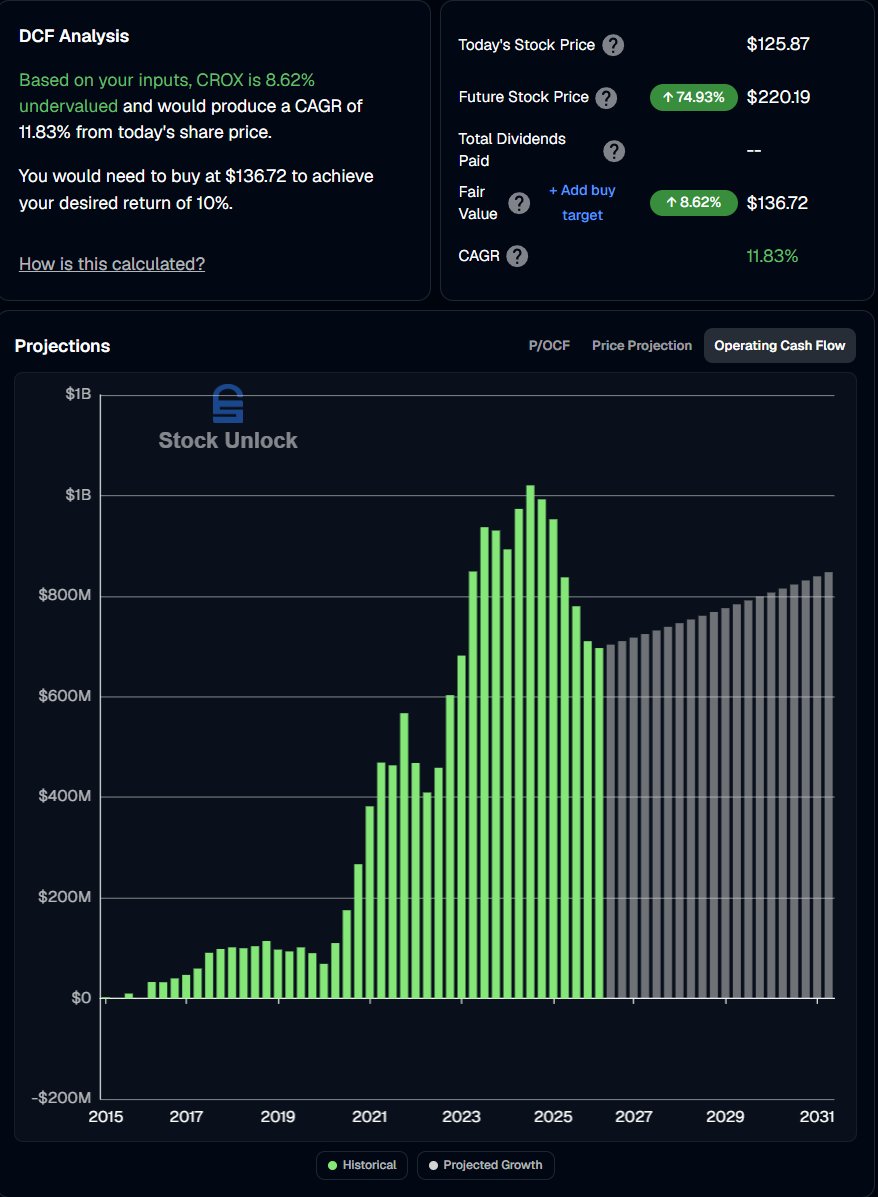Click the 8.62% fair value badge
Screen dimensions: 878x1197
click(x=693, y=203)
